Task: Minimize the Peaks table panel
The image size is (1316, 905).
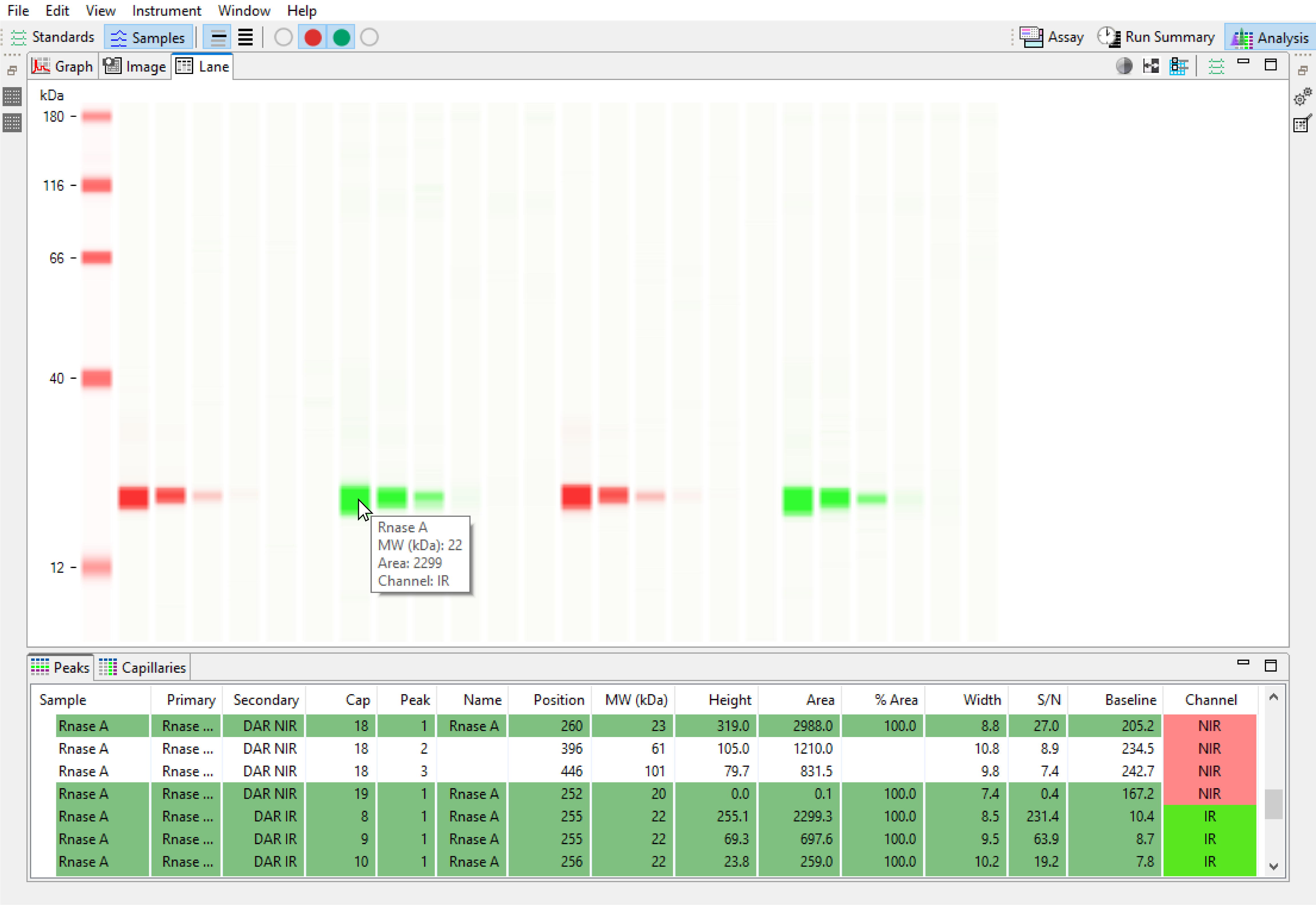Action: (1243, 662)
